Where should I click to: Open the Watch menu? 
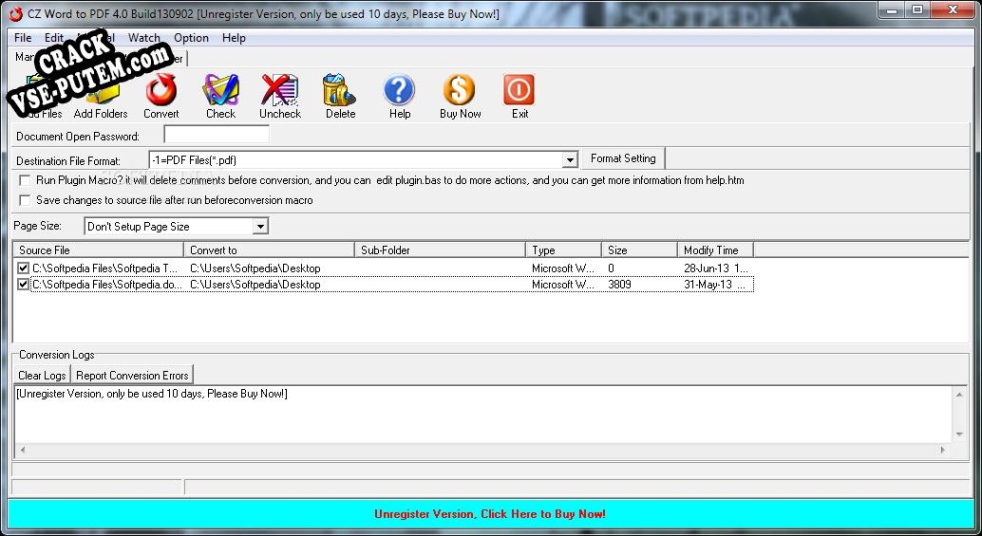144,38
